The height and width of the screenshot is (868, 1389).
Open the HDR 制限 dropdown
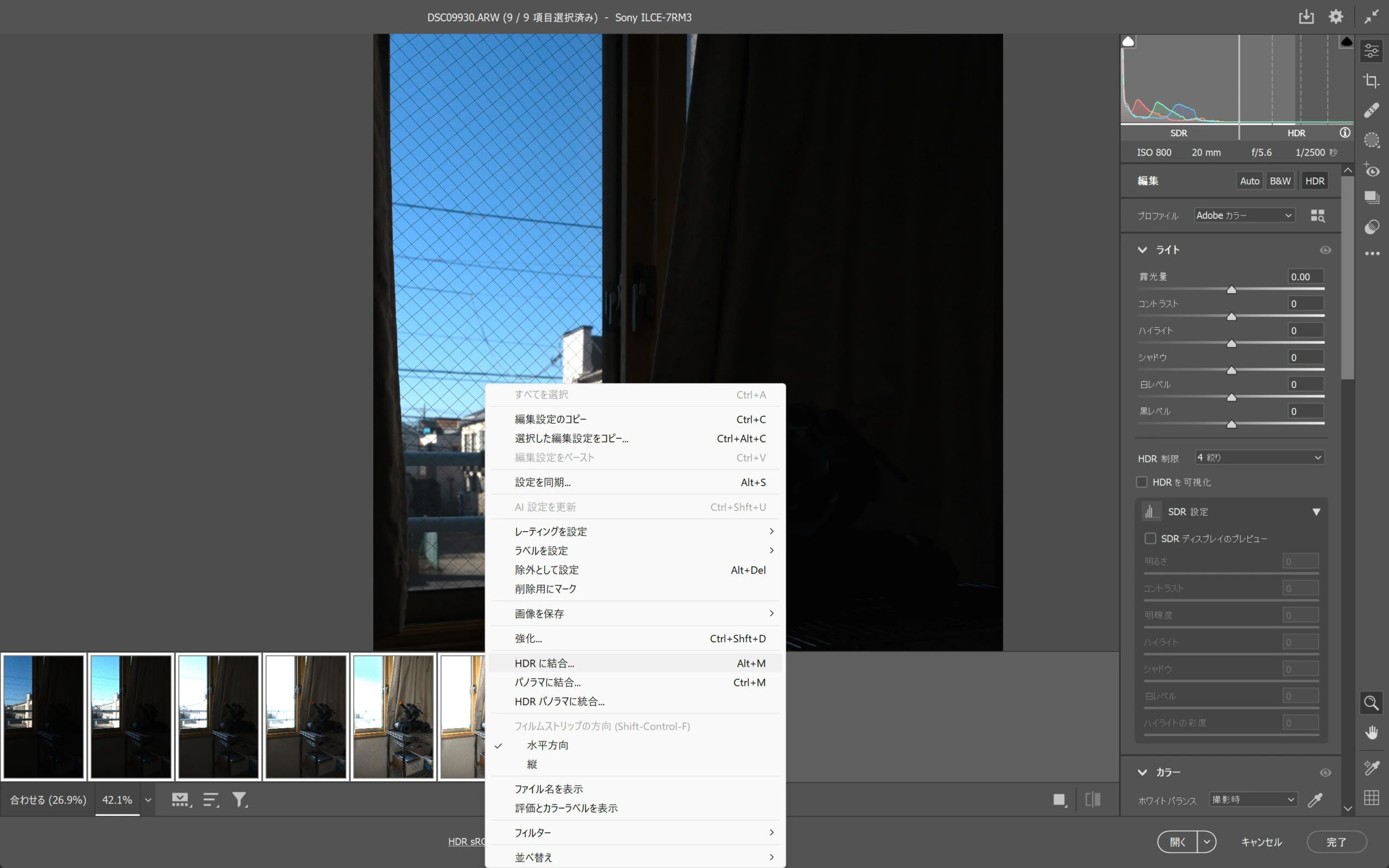coord(1259,457)
